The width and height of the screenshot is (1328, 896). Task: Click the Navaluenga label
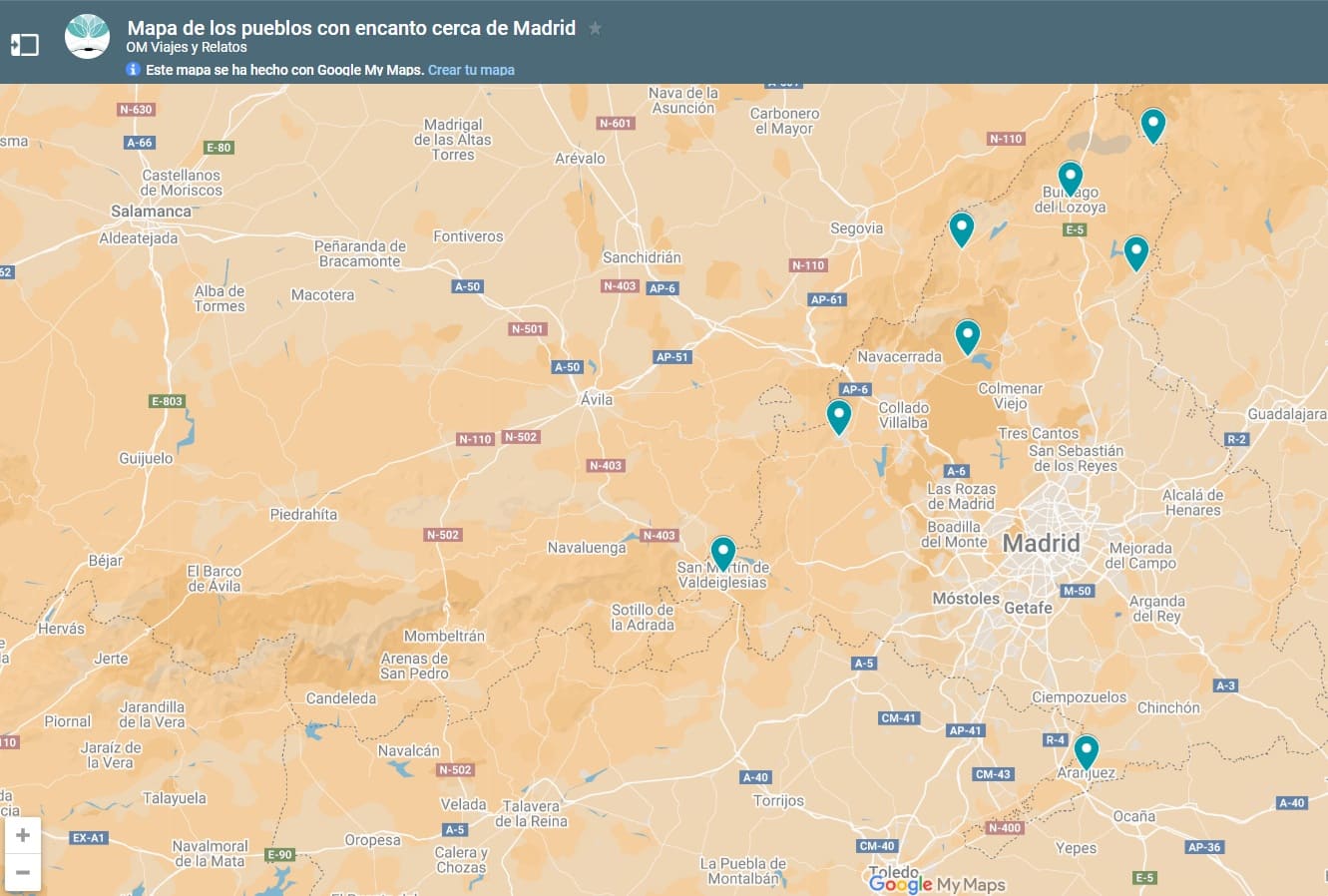click(587, 548)
